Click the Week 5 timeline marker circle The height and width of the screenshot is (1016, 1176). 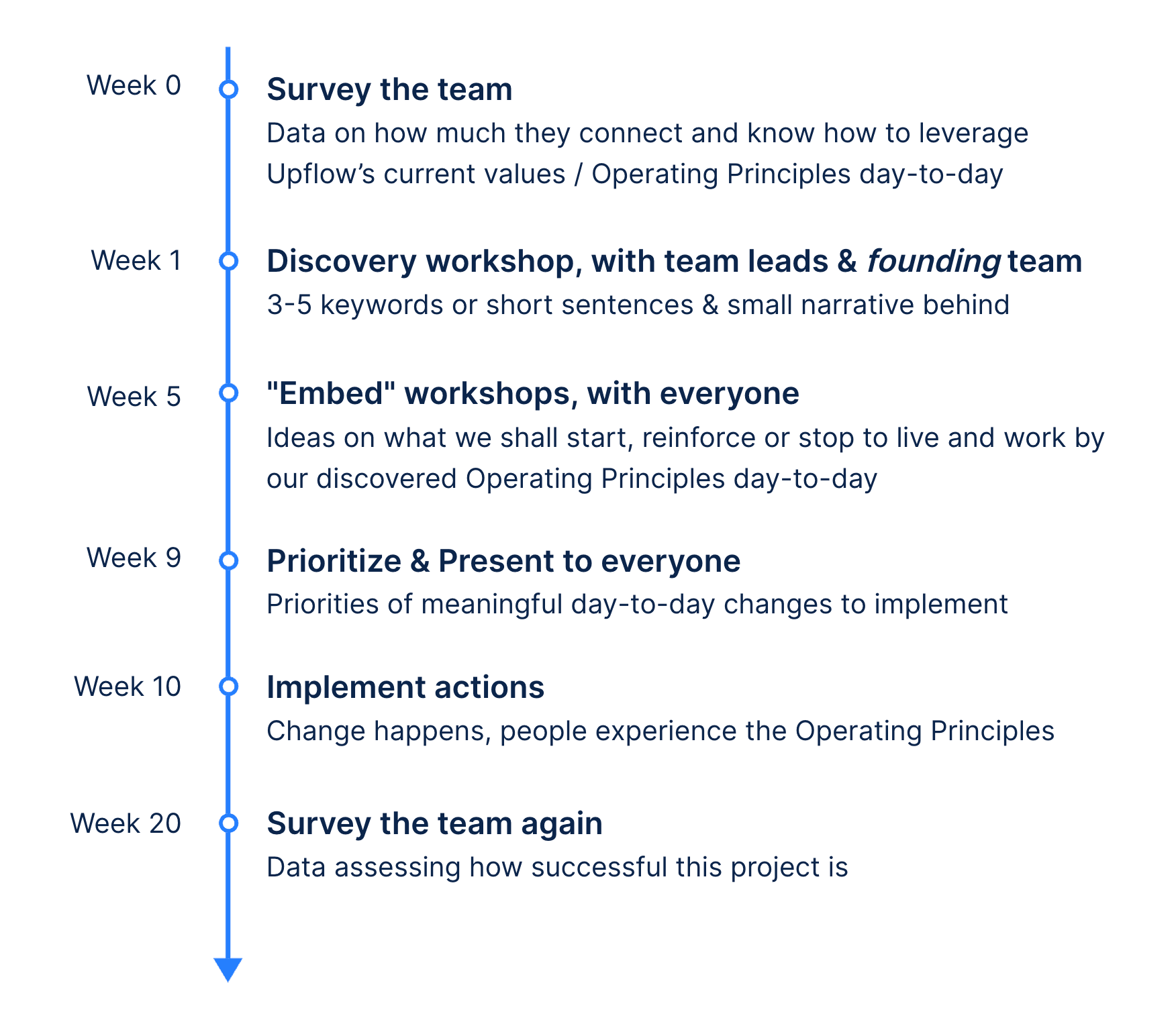pyautogui.click(x=228, y=393)
